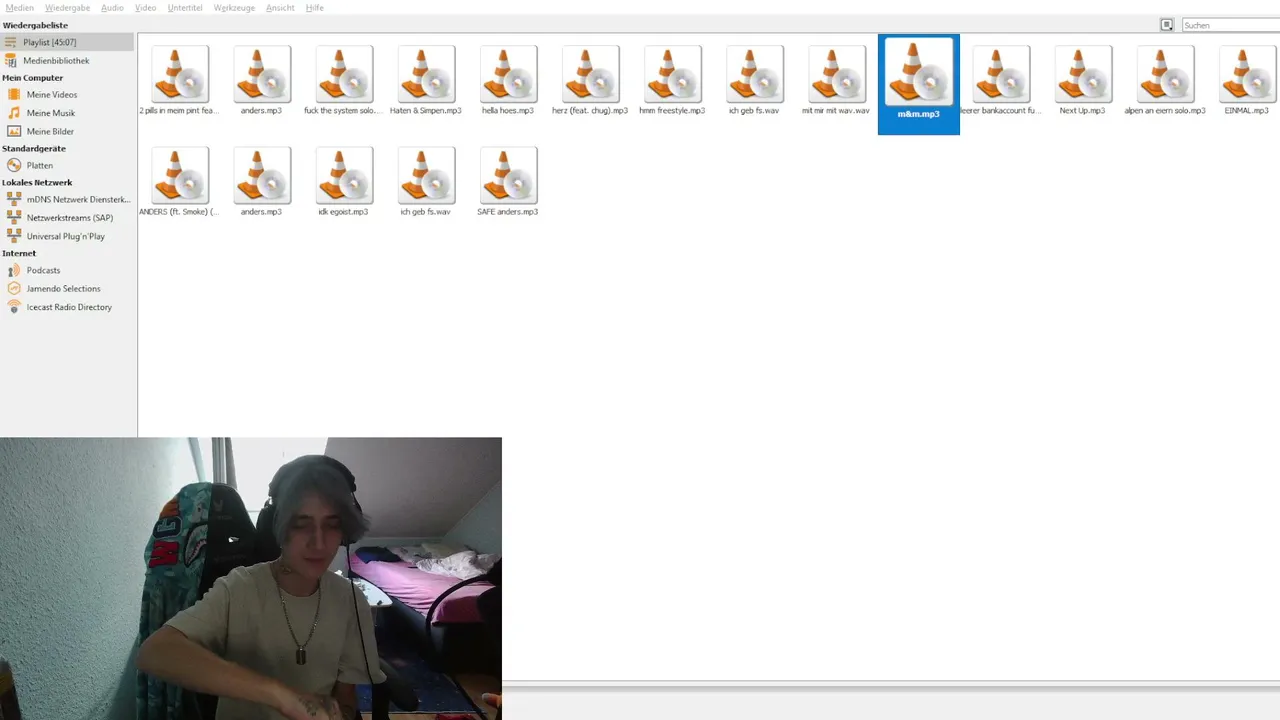Open the Video menu
This screenshot has height=720, width=1280.
tap(145, 8)
